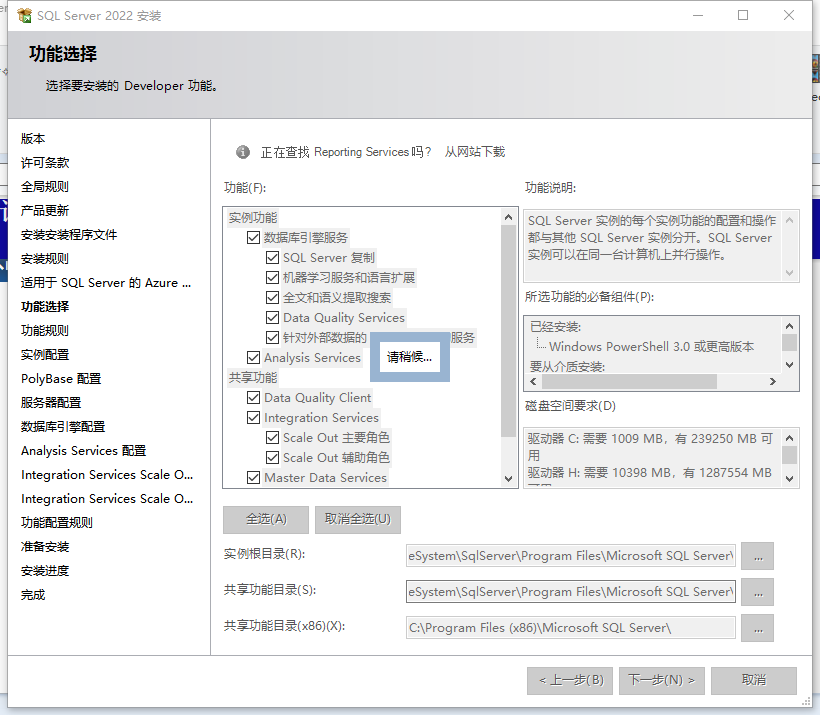Click the feature list scroll up arrow

pyautogui.click(x=508, y=217)
